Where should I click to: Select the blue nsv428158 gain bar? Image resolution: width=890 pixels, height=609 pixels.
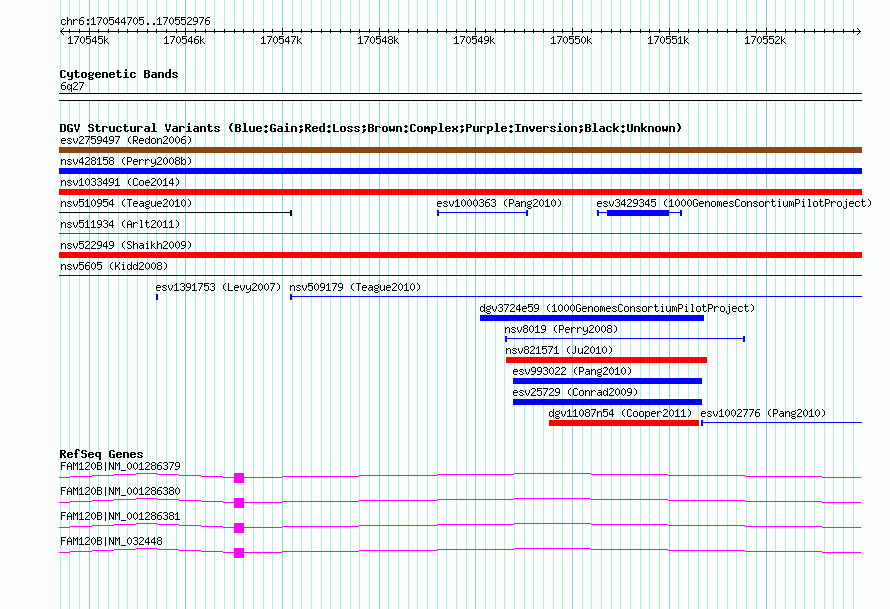(x=460, y=171)
